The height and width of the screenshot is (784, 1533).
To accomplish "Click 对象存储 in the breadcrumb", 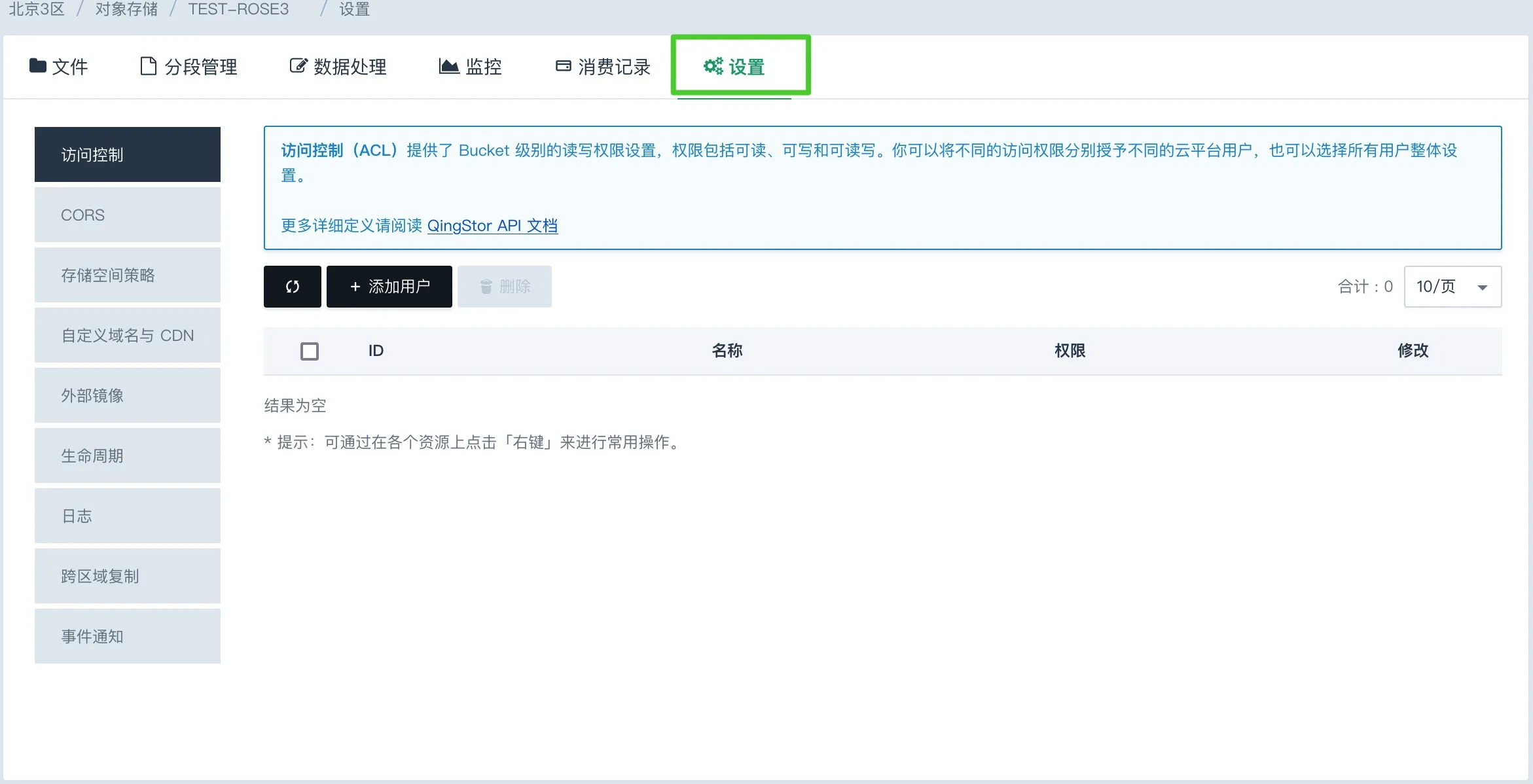I will tap(126, 9).
